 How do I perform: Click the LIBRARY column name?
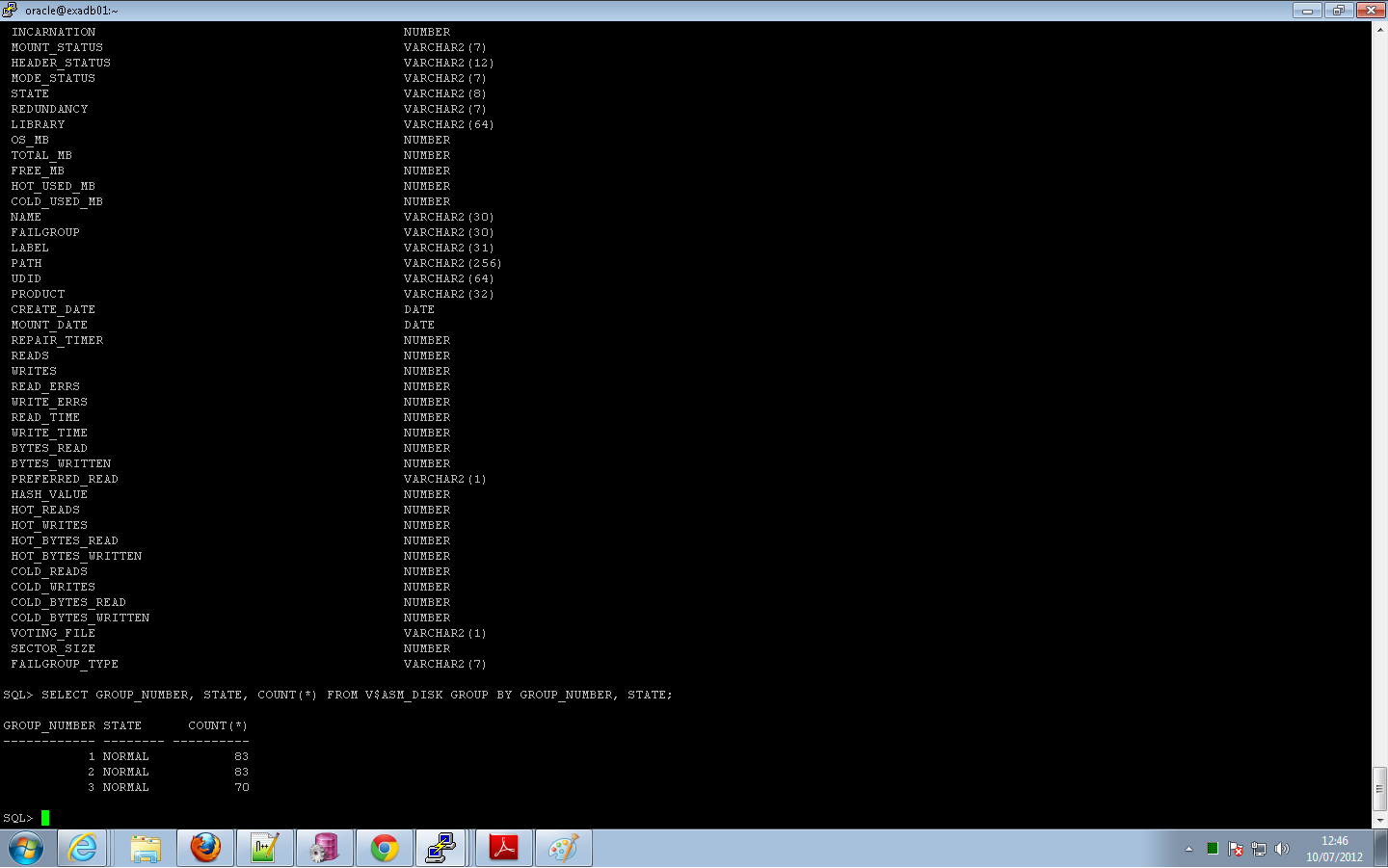click(38, 124)
